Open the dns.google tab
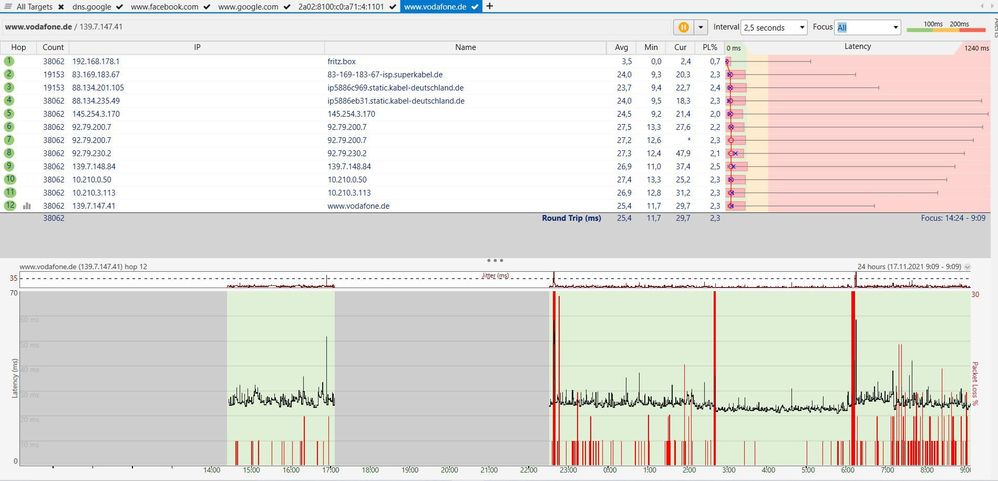Image resolution: width=998 pixels, height=481 pixels. [x=92, y=6]
